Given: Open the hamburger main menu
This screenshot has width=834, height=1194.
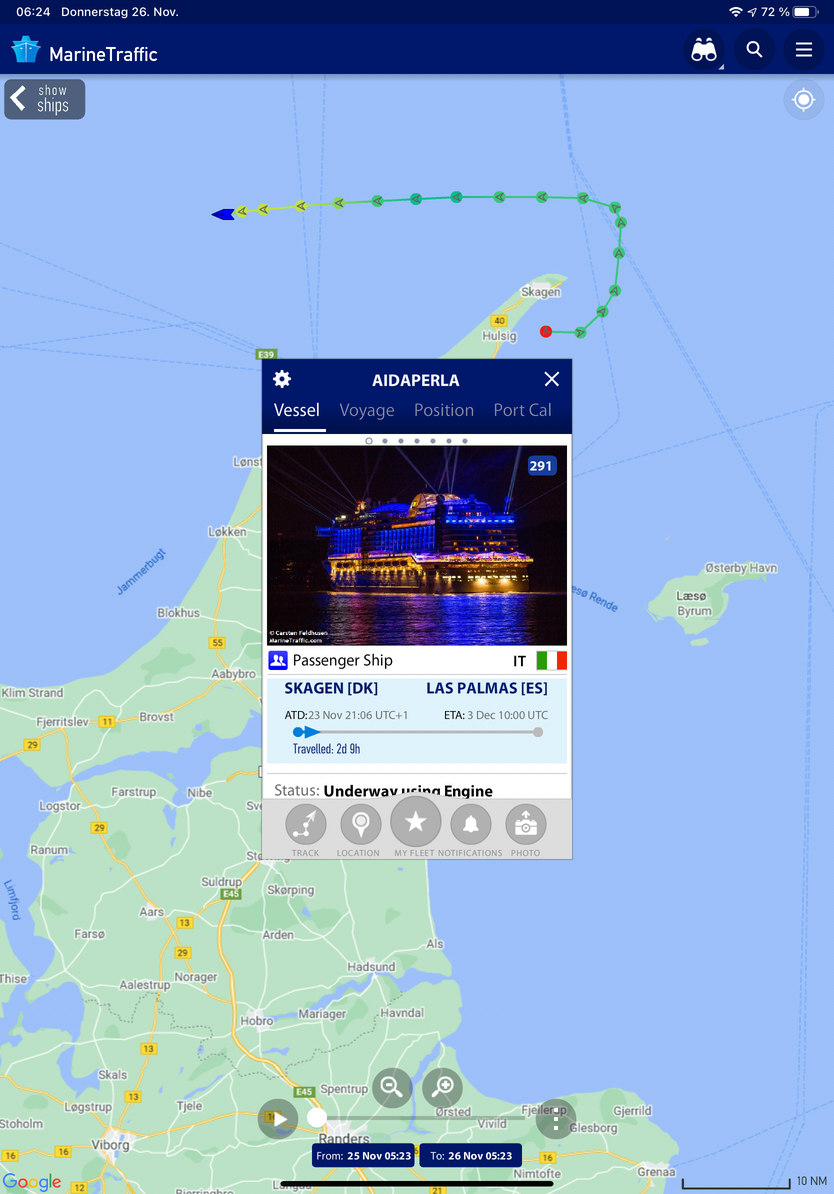Looking at the screenshot, I should coord(804,49).
